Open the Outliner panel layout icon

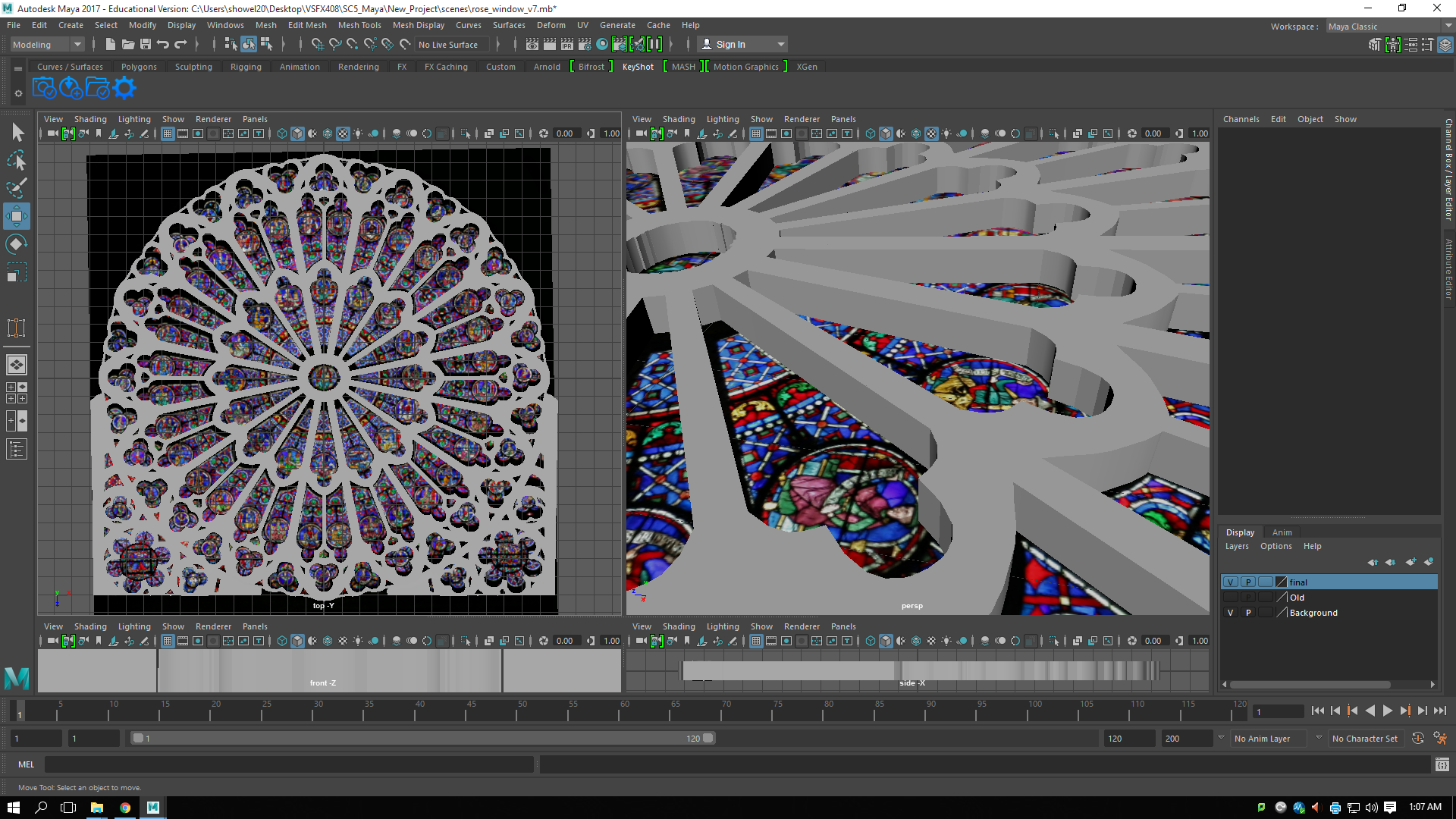click(x=17, y=449)
